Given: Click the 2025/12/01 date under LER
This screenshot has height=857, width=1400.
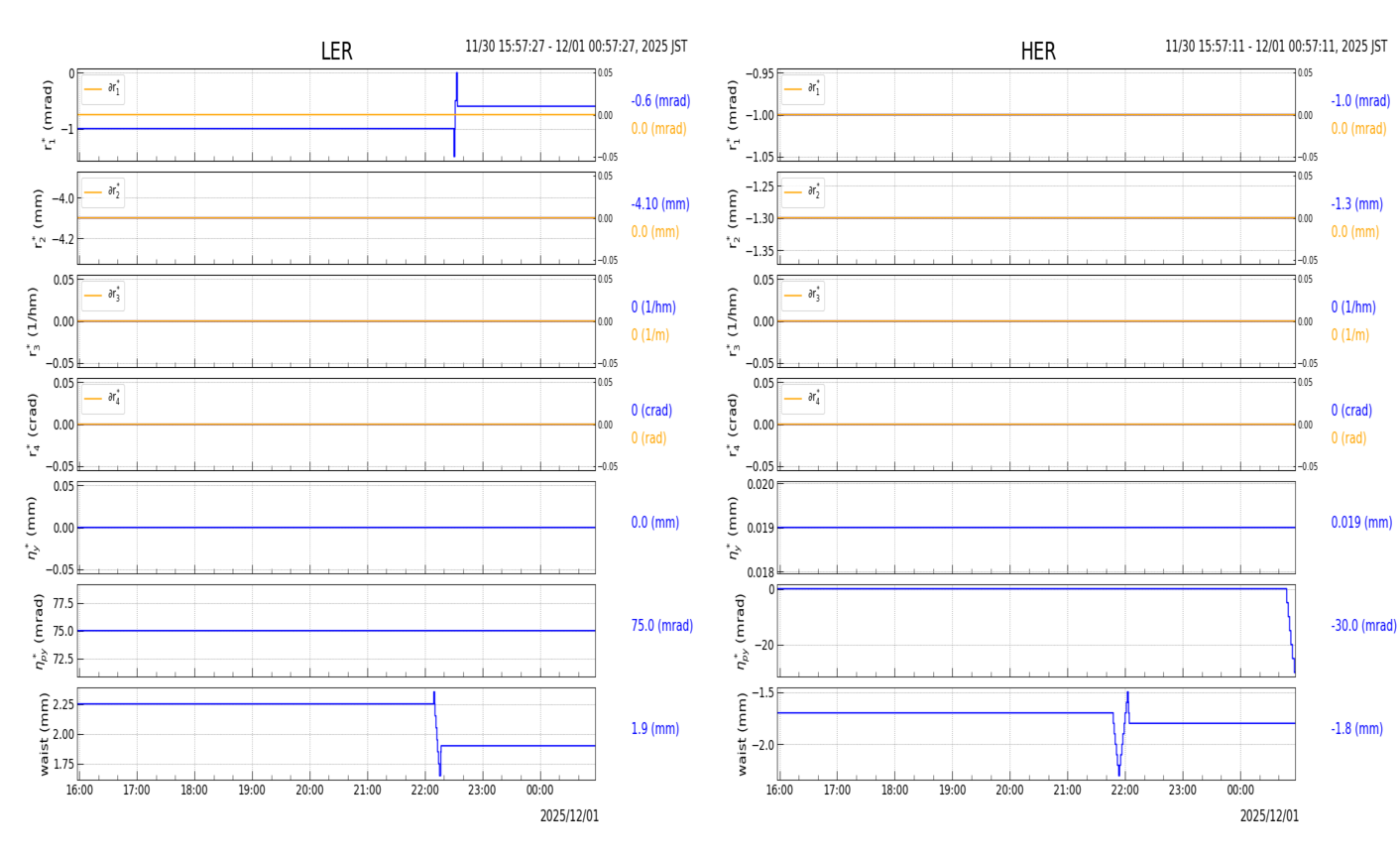Looking at the screenshot, I should coord(569,816).
